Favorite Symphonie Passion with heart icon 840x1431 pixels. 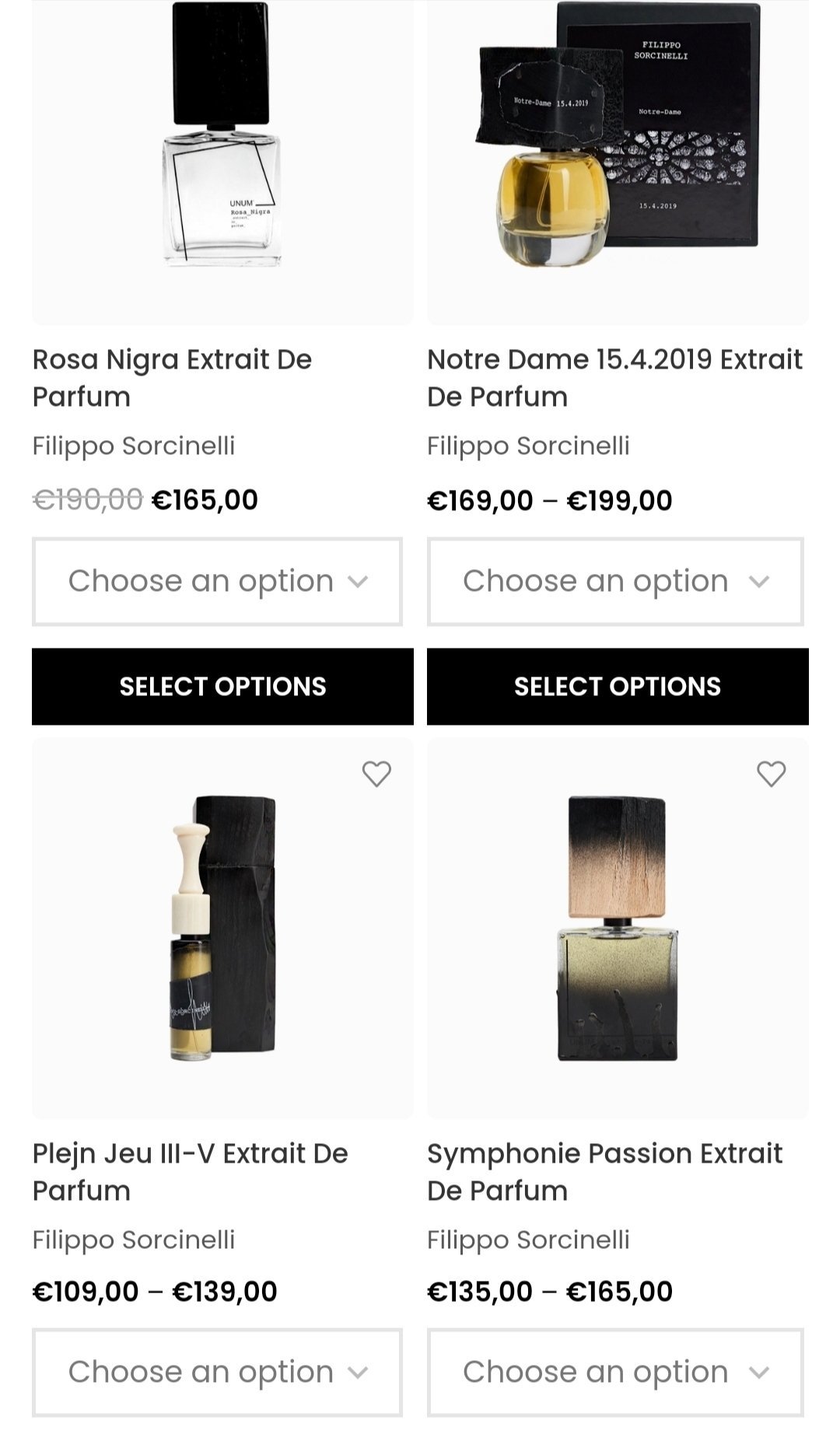pos(771,774)
